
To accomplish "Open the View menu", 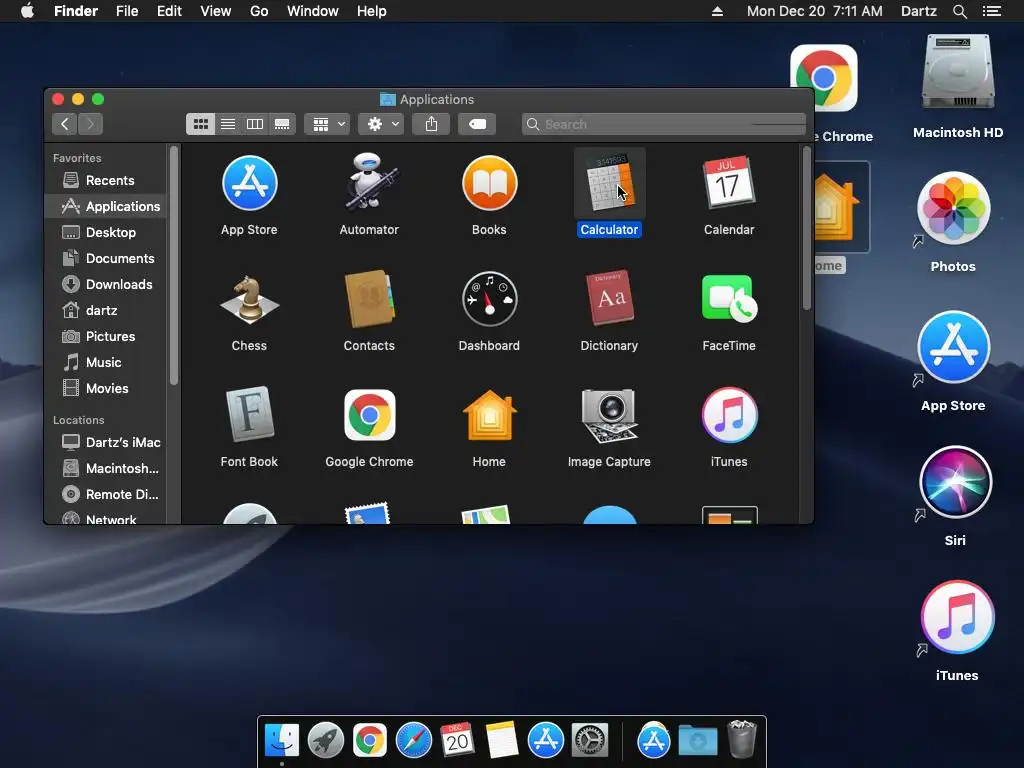I will point(216,11).
